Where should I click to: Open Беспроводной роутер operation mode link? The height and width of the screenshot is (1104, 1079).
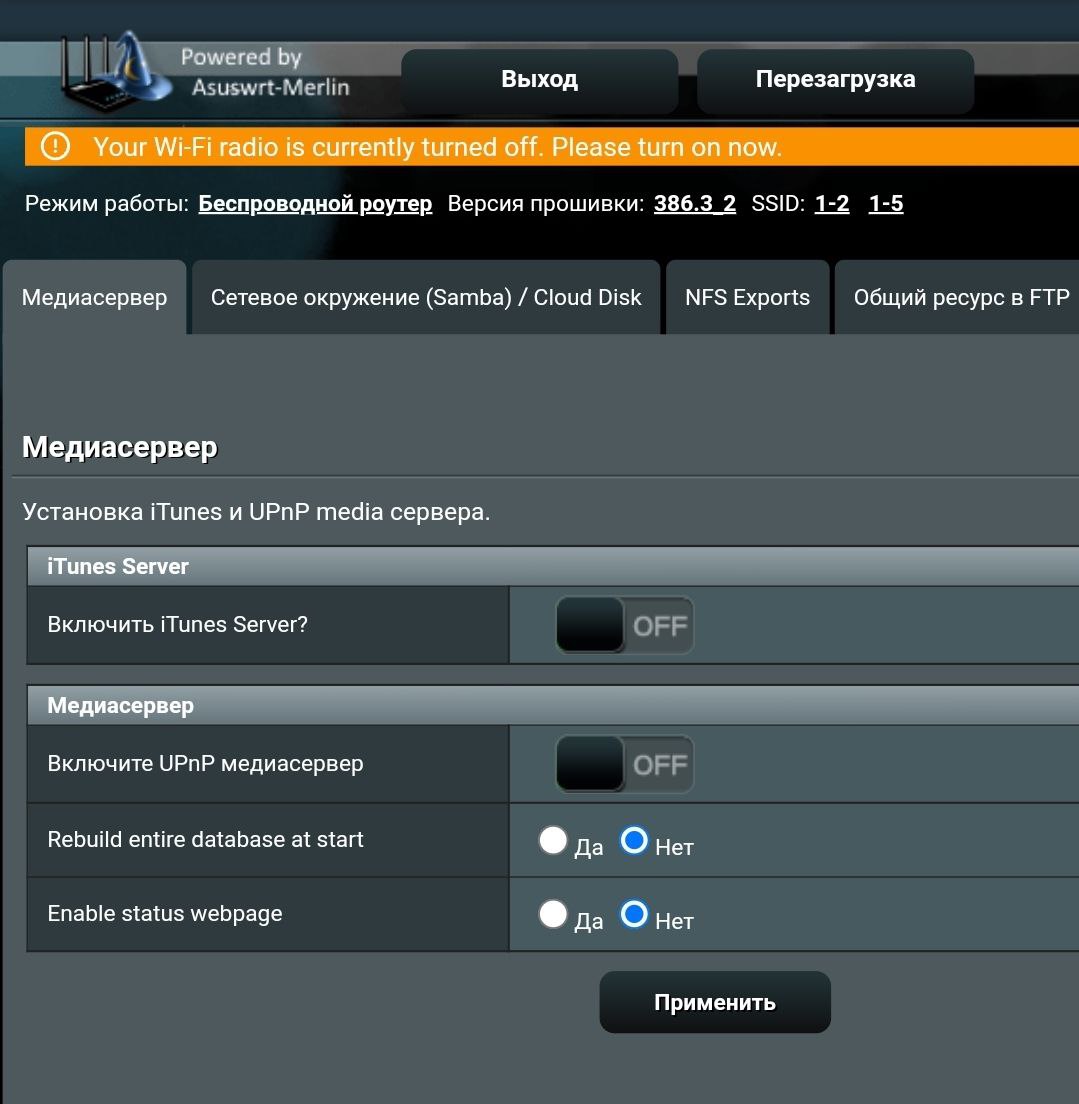[x=315, y=203]
